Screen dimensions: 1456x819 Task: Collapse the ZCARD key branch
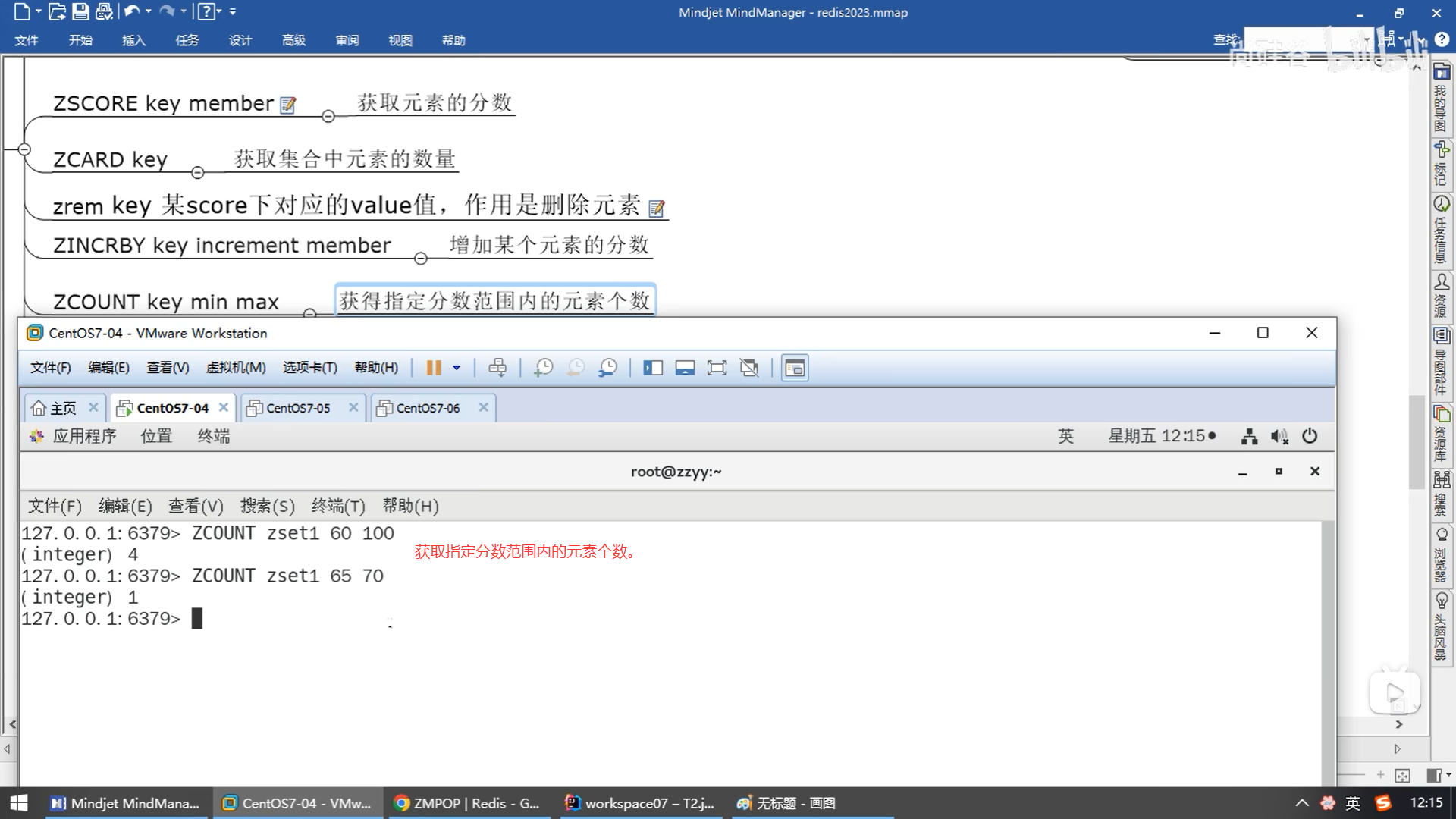pyautogui.click(x=198, y=173)
